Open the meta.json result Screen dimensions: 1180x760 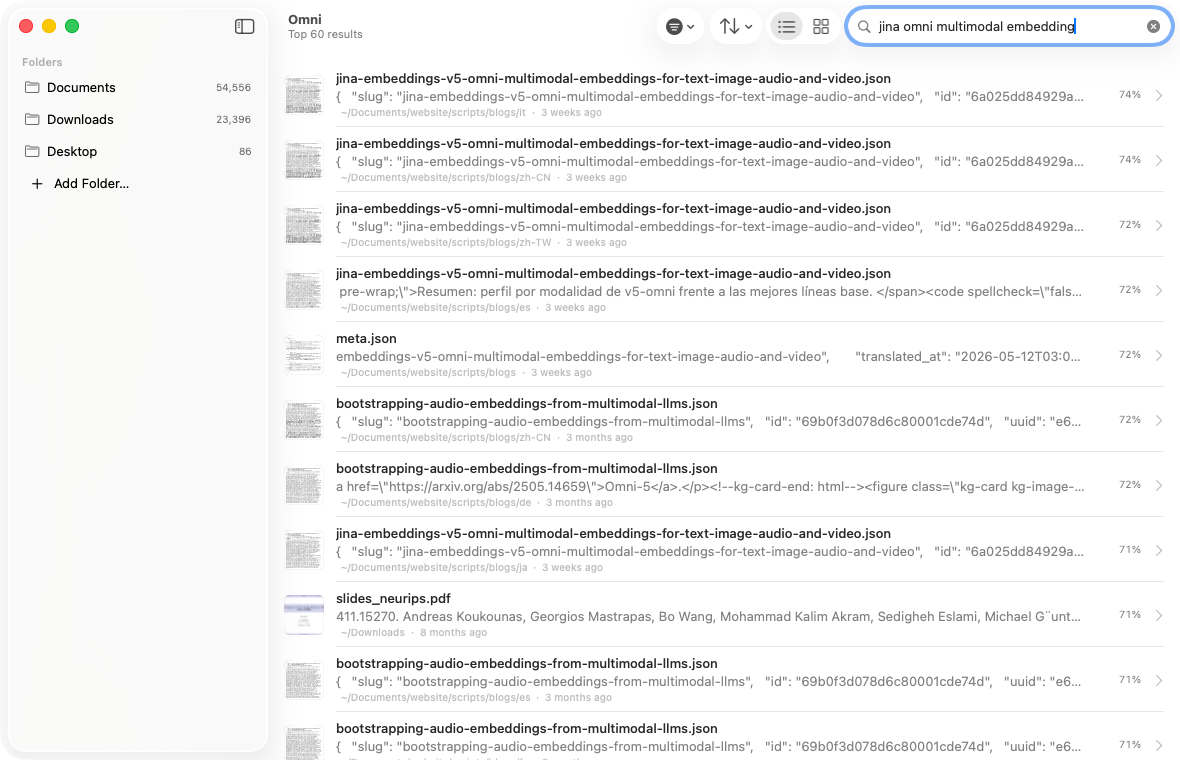(724, 355)
